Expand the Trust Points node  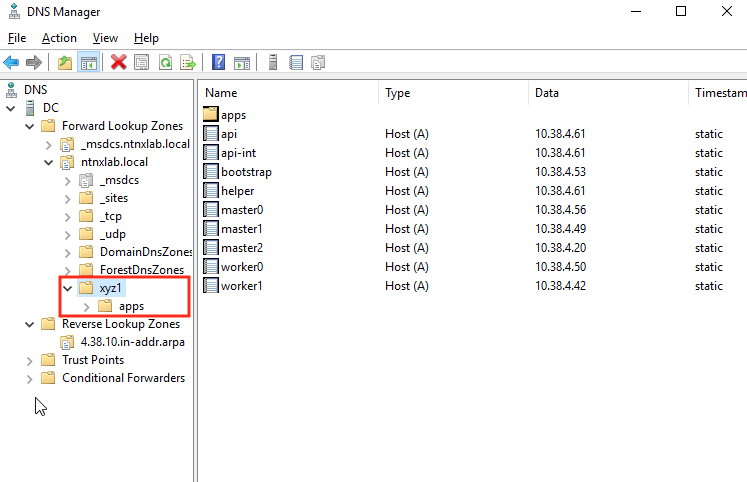[x=29, y=360]
